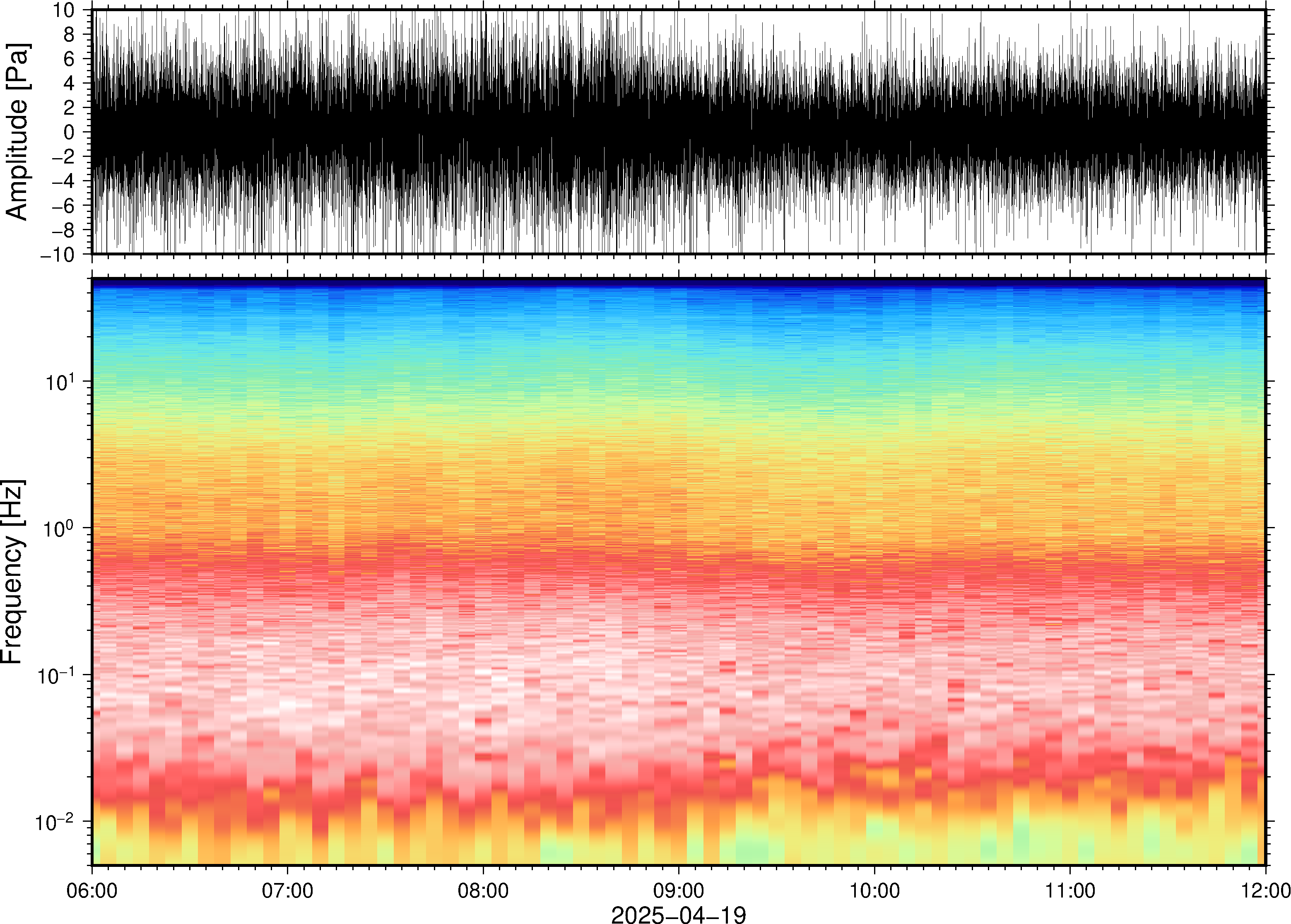Click the 09:00 time axis label
Screen dimensions: 1291x924
click(x=679, y=890)
